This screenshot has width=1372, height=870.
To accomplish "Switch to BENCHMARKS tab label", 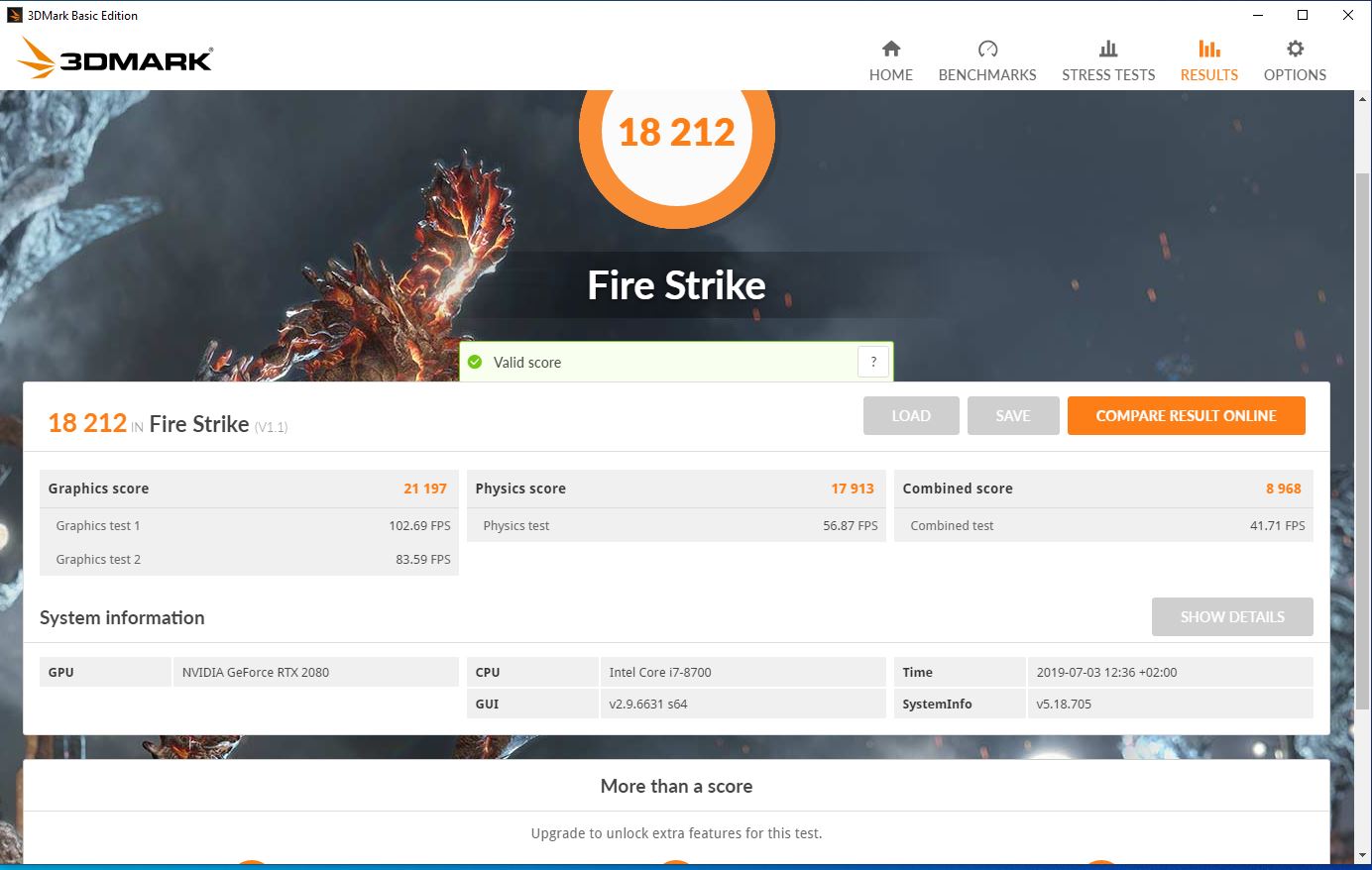I will pyautogui.click(x=987, y=75).
